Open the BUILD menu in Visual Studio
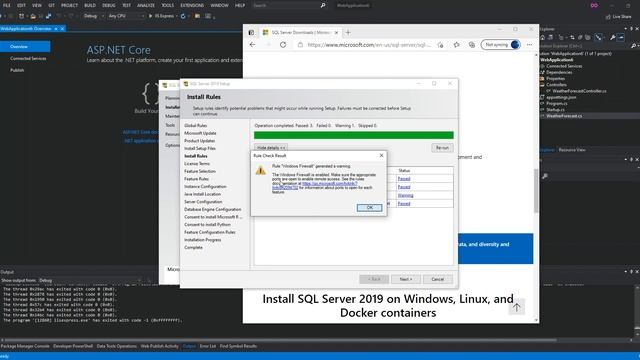640x360 pixels. tap(90, 5)
